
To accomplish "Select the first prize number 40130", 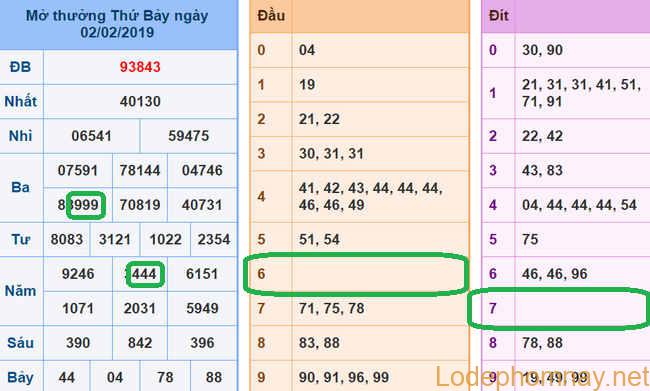I will [x=140, y=101].
